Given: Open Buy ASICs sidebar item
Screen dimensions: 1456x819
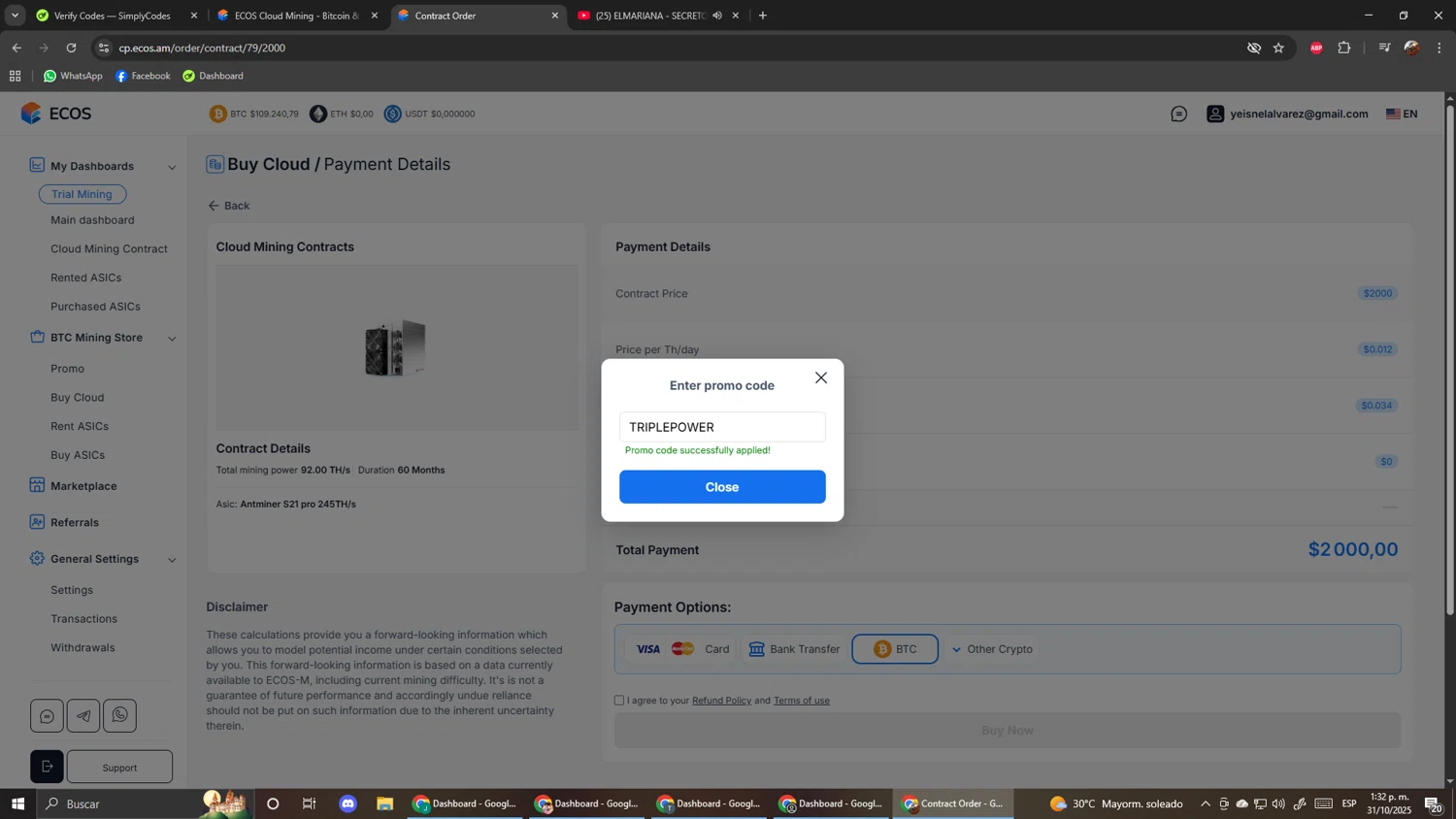Looking at the screenshot, I should point(78,455).
